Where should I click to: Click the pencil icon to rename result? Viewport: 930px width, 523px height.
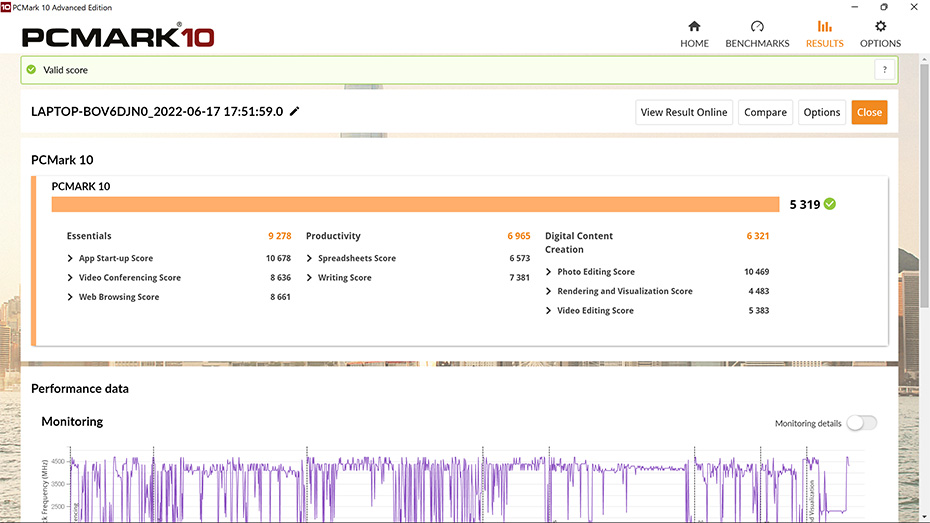click(295, 112)
